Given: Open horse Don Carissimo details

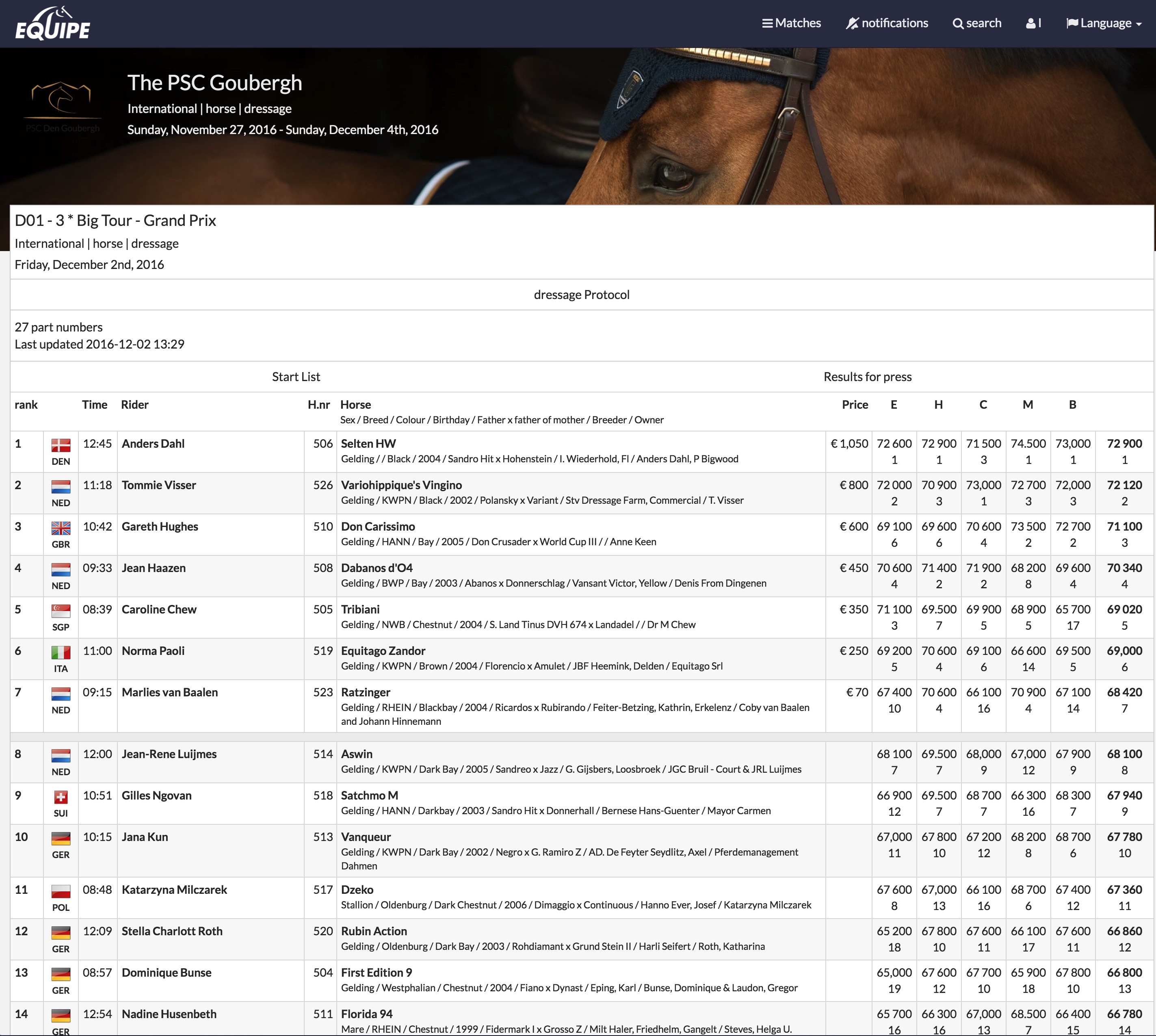Looking at the screenshot, I should tap(378, 527).
